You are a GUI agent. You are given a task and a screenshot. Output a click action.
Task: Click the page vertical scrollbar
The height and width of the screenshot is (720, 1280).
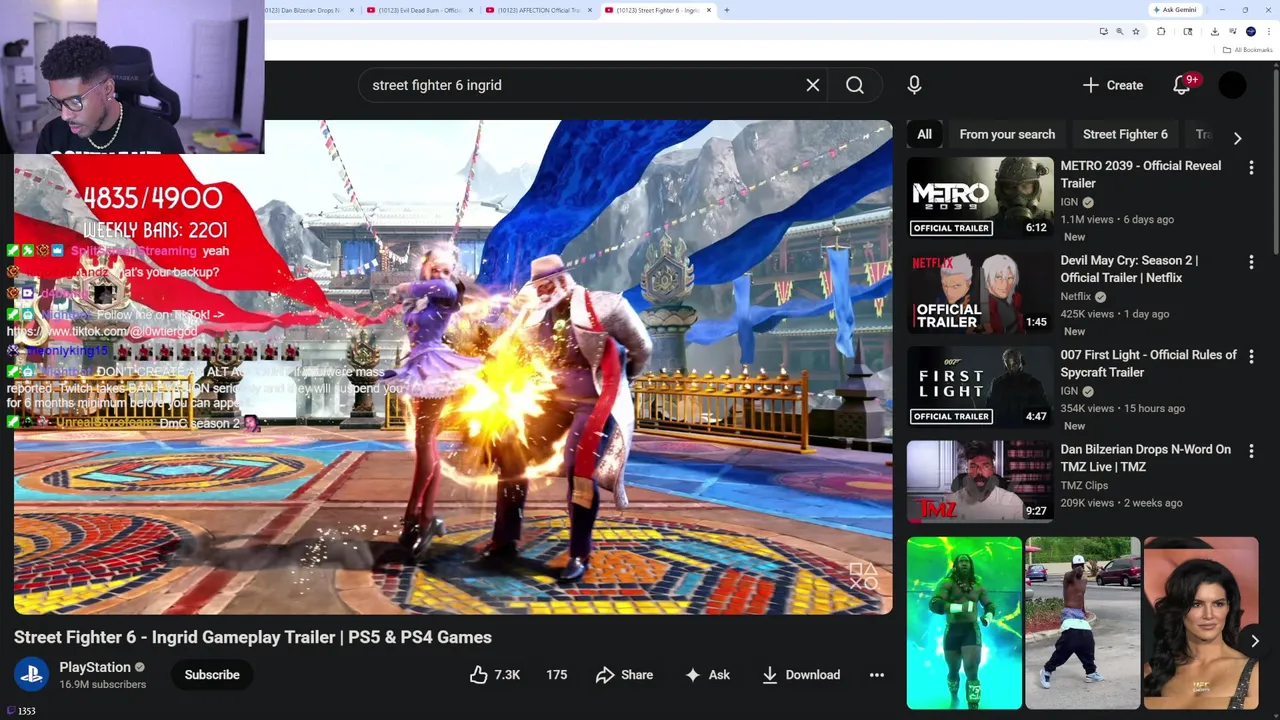[x=1276, y=160]
